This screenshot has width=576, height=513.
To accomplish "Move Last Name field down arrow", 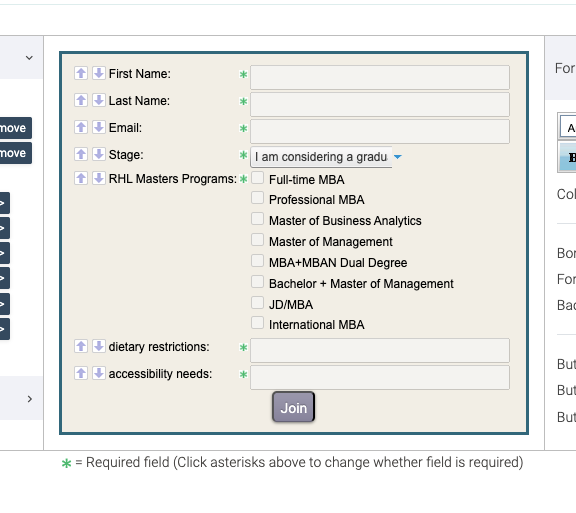I will pos(98,100).
